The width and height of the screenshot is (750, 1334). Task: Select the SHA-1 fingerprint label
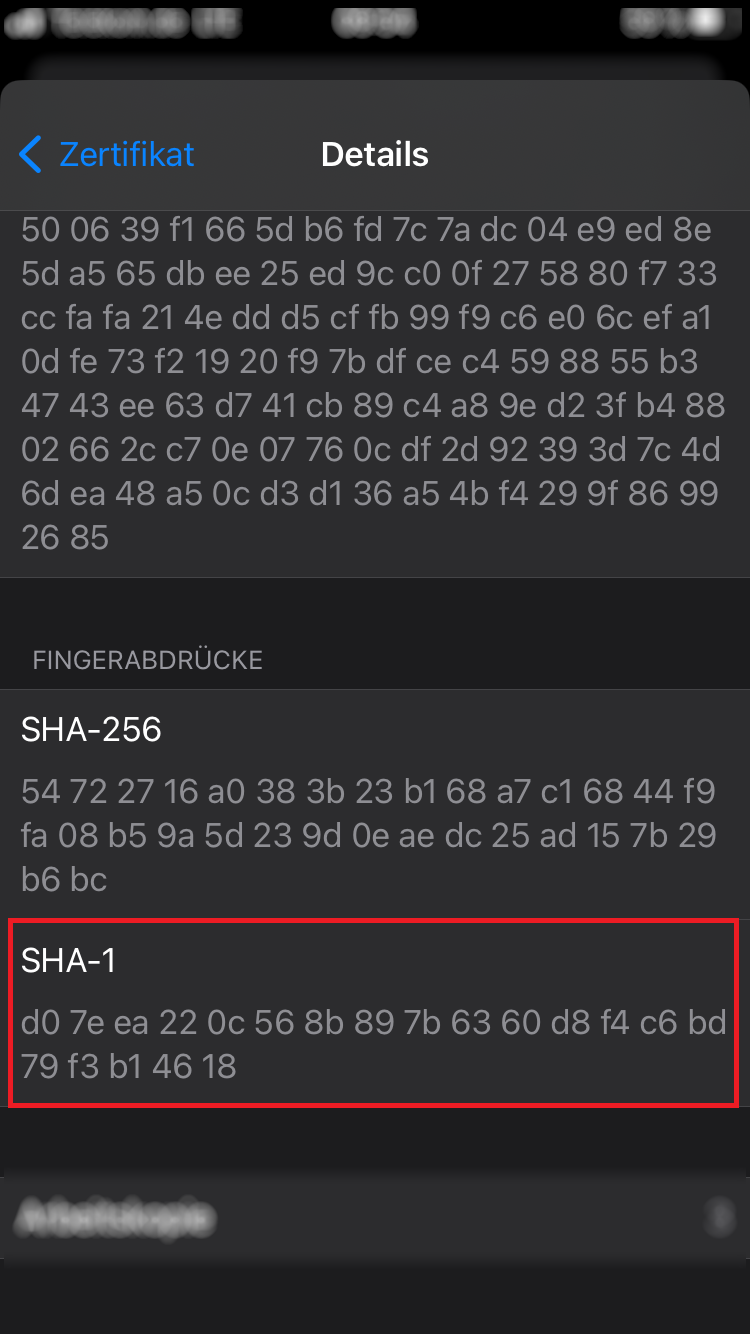click(x=69, y=961)
